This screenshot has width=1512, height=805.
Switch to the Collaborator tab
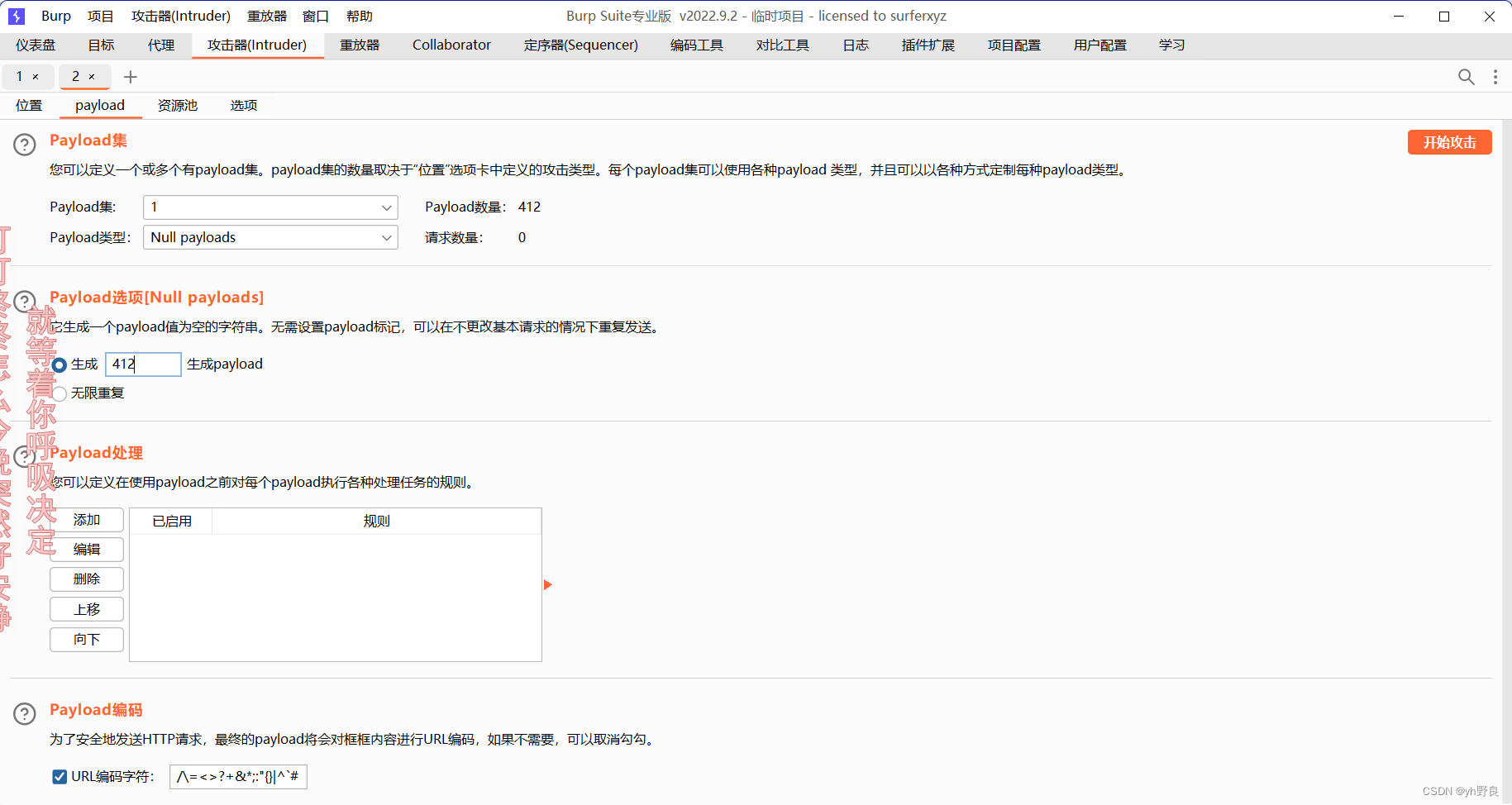tap(451, 45)
